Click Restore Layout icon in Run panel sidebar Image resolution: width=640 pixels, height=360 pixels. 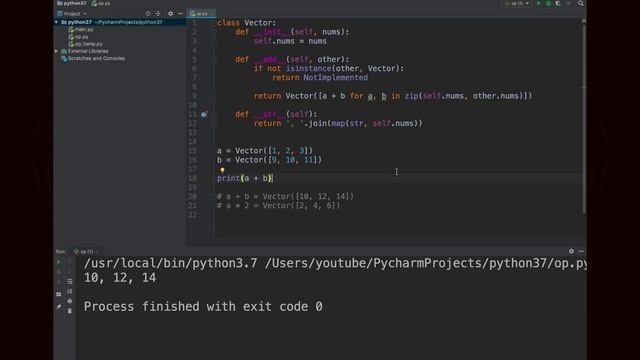click(x=59, y=294)
